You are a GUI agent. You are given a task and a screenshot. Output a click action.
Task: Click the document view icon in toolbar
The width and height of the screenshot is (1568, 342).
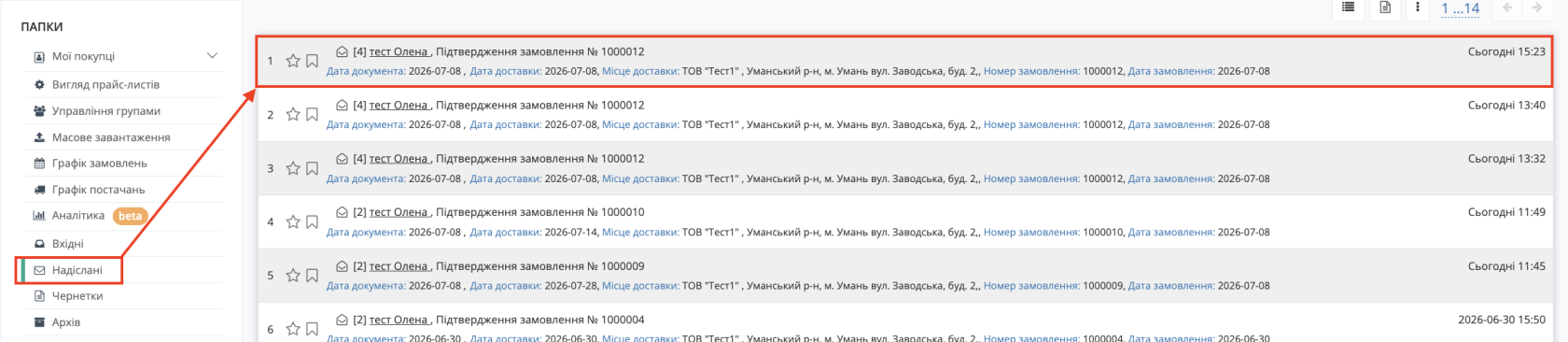[1385, 7]
